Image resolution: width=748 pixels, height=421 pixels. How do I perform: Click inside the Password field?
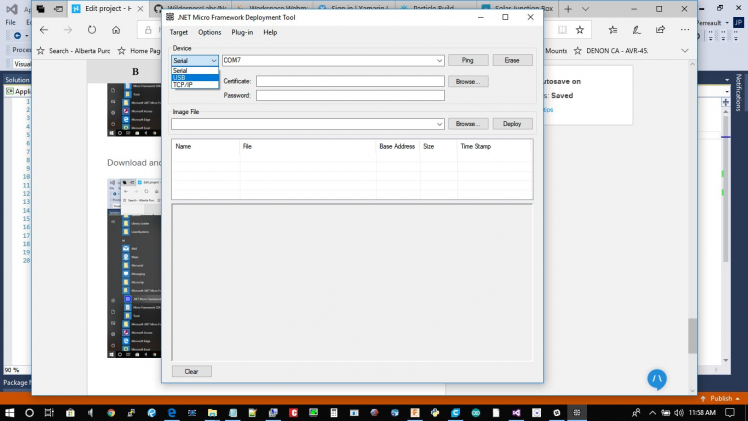350,95
